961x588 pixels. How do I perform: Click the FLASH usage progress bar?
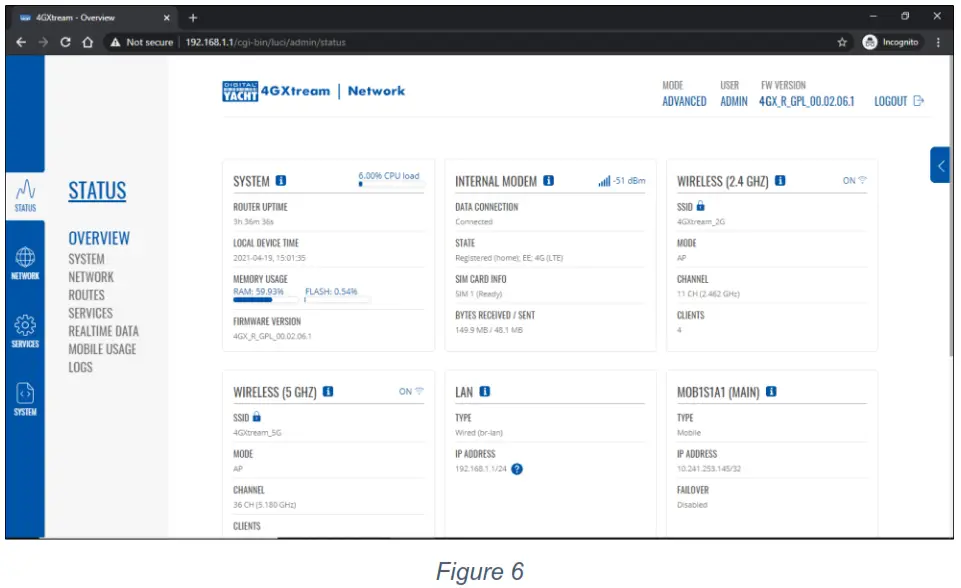(x=336, y=300)
